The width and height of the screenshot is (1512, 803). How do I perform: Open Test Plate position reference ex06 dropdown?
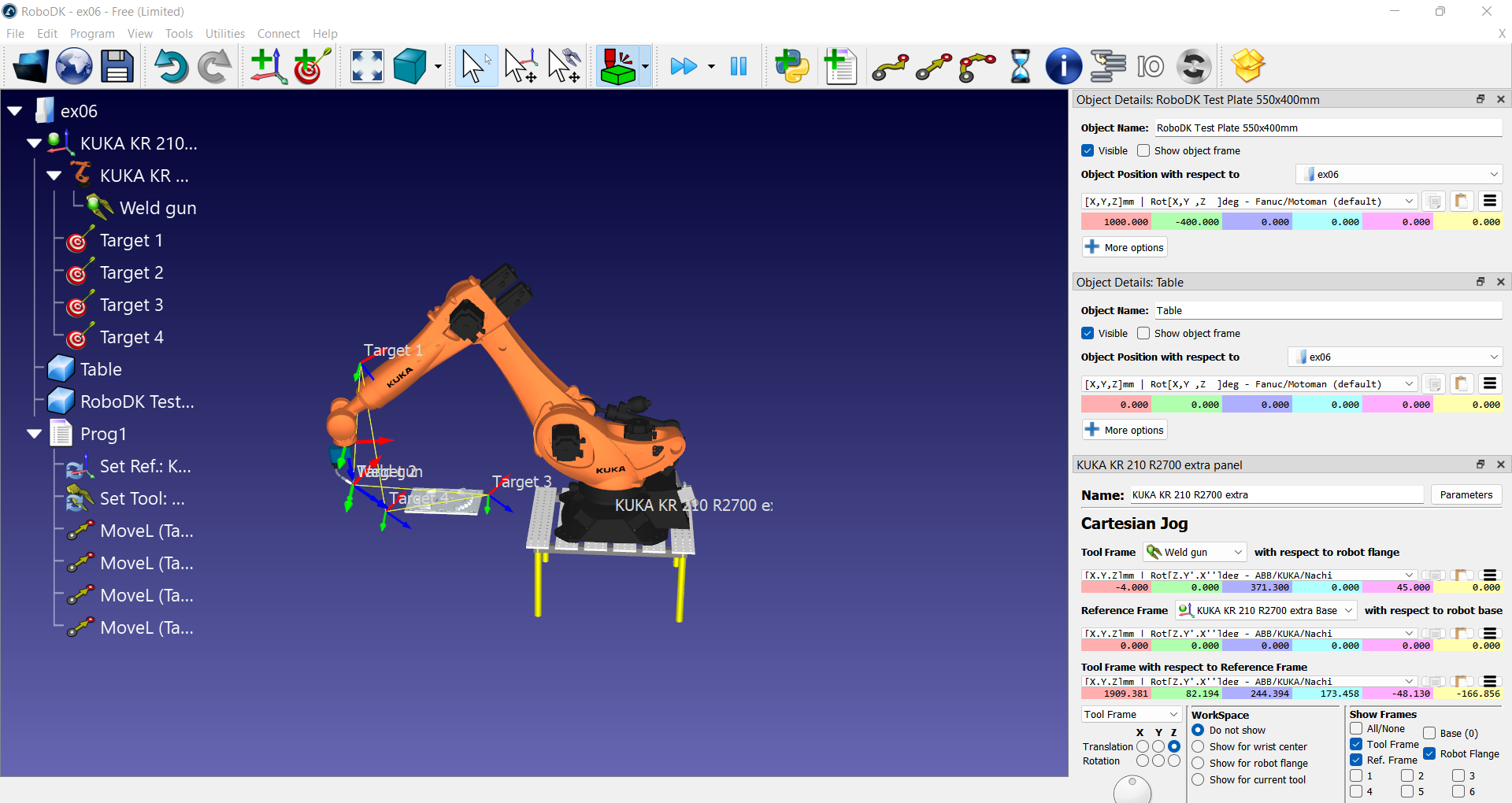coord(1399,174)
